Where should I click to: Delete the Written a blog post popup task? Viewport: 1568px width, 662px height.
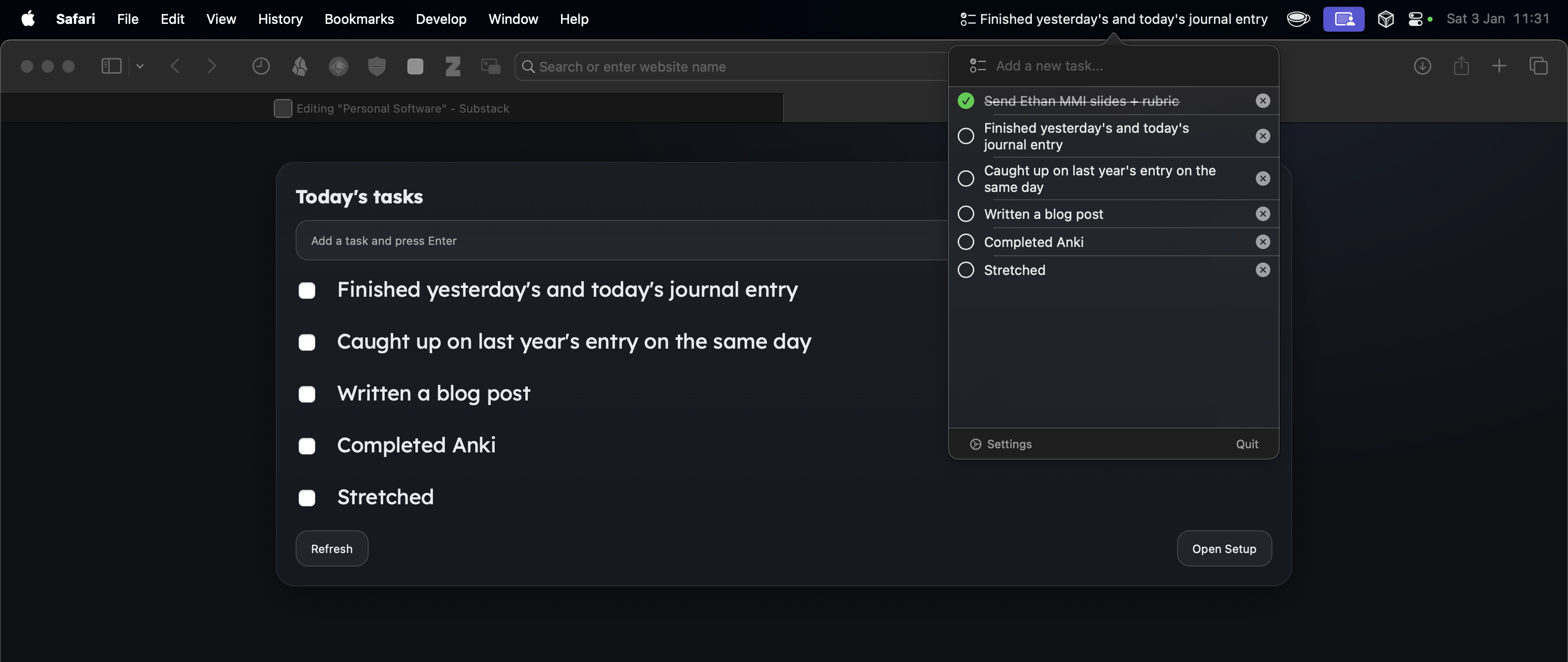tap(1263, 214)
